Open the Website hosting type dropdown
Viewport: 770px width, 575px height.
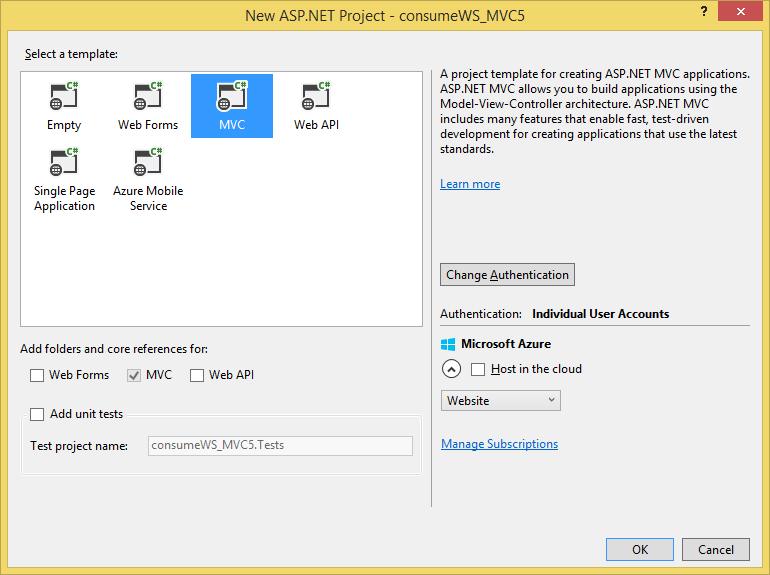tap(500, 401)
